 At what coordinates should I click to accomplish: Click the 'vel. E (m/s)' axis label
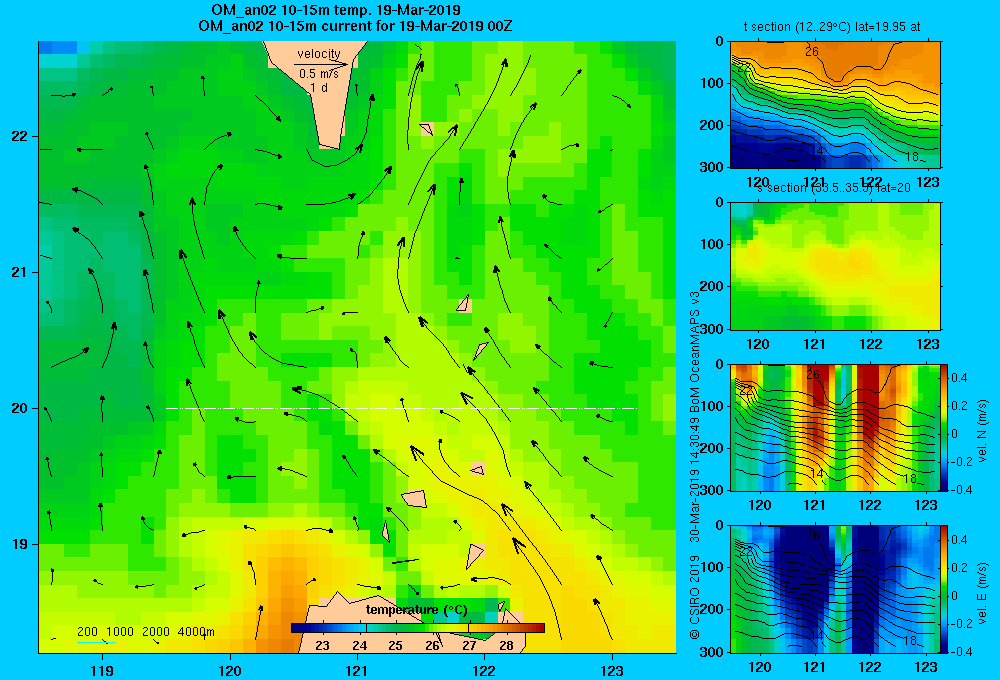(x=982, y=591)
